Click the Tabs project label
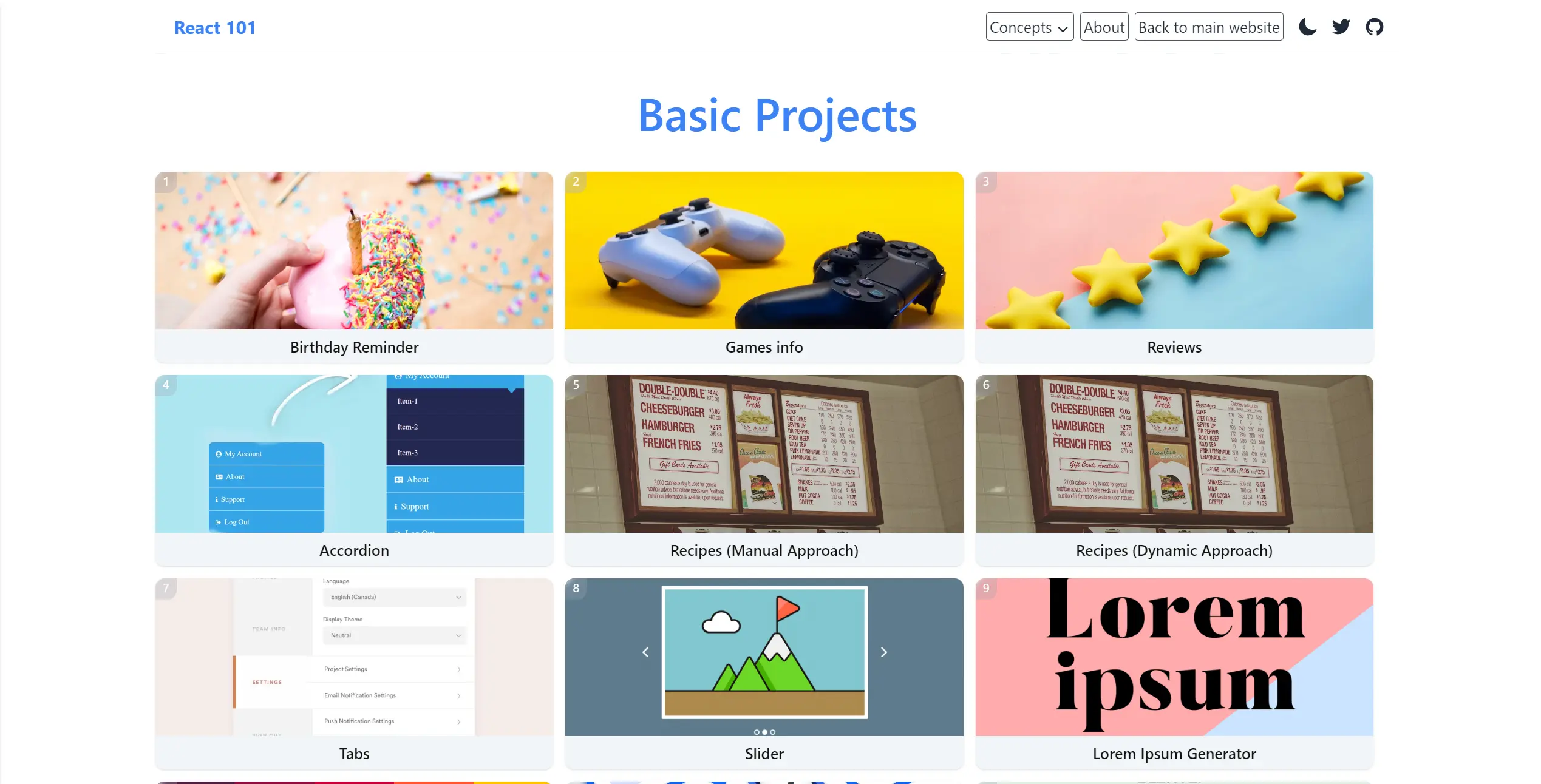The image size is (1541, 784). point(354,754)
